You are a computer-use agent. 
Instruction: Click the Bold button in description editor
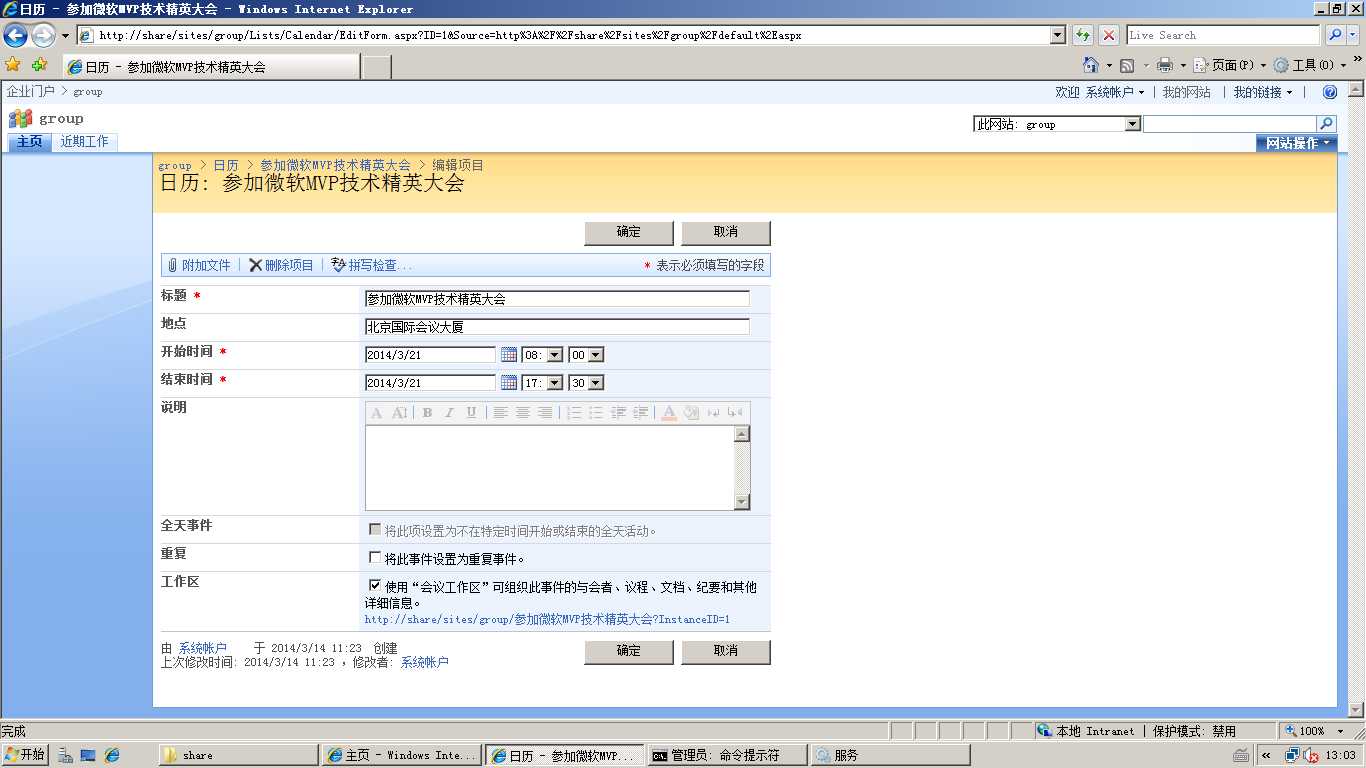click(x=427, y=413)
